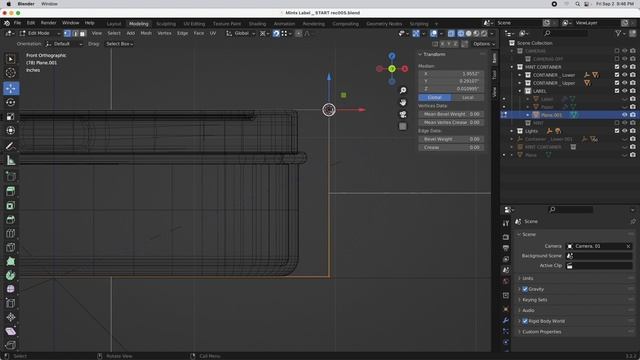Viewport: 640px width, 360px height.
Task: Select the Spin tool
Action: click(11, 276)
